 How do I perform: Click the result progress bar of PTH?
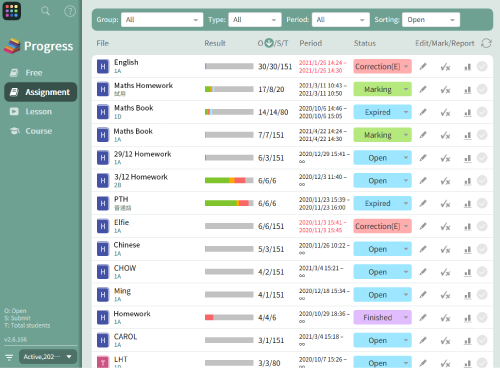pos(229,203)
